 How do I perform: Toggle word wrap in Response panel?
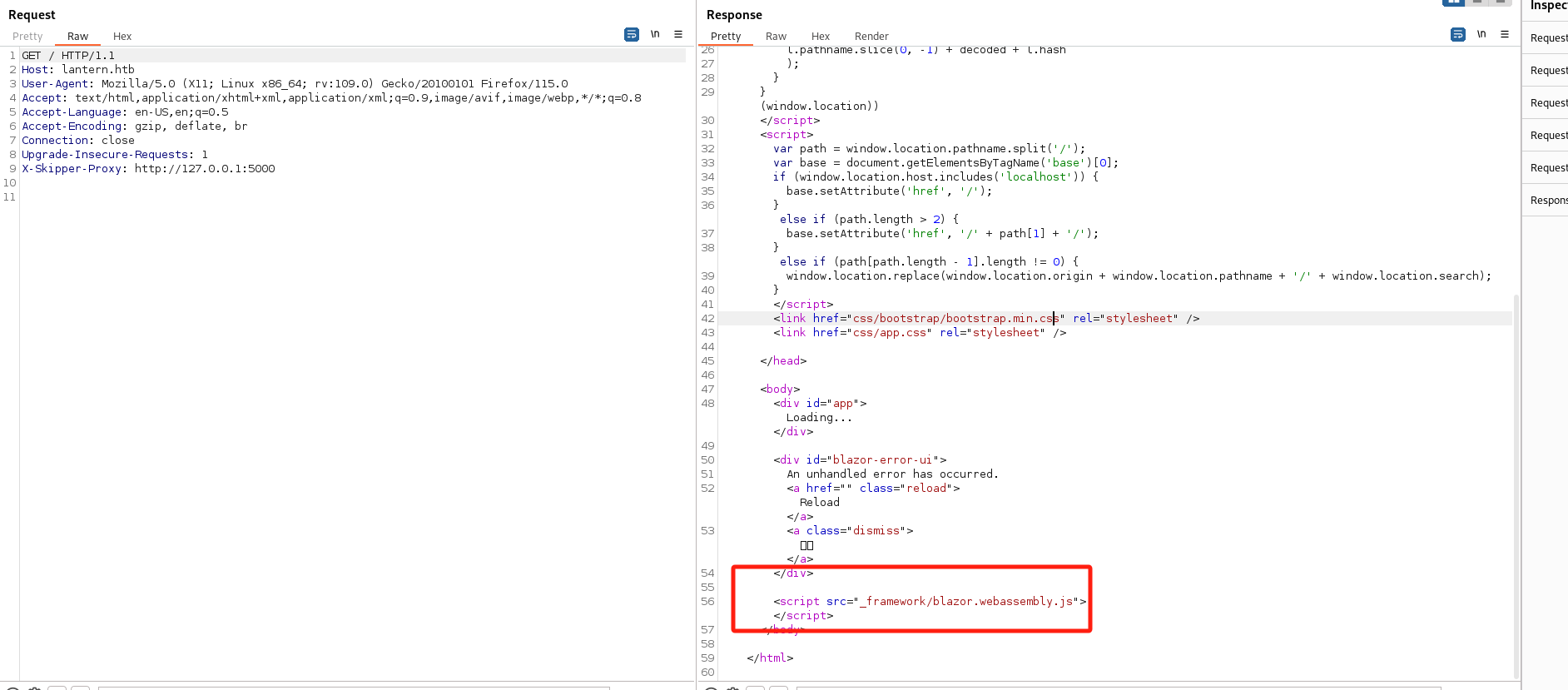(1458, 34)
